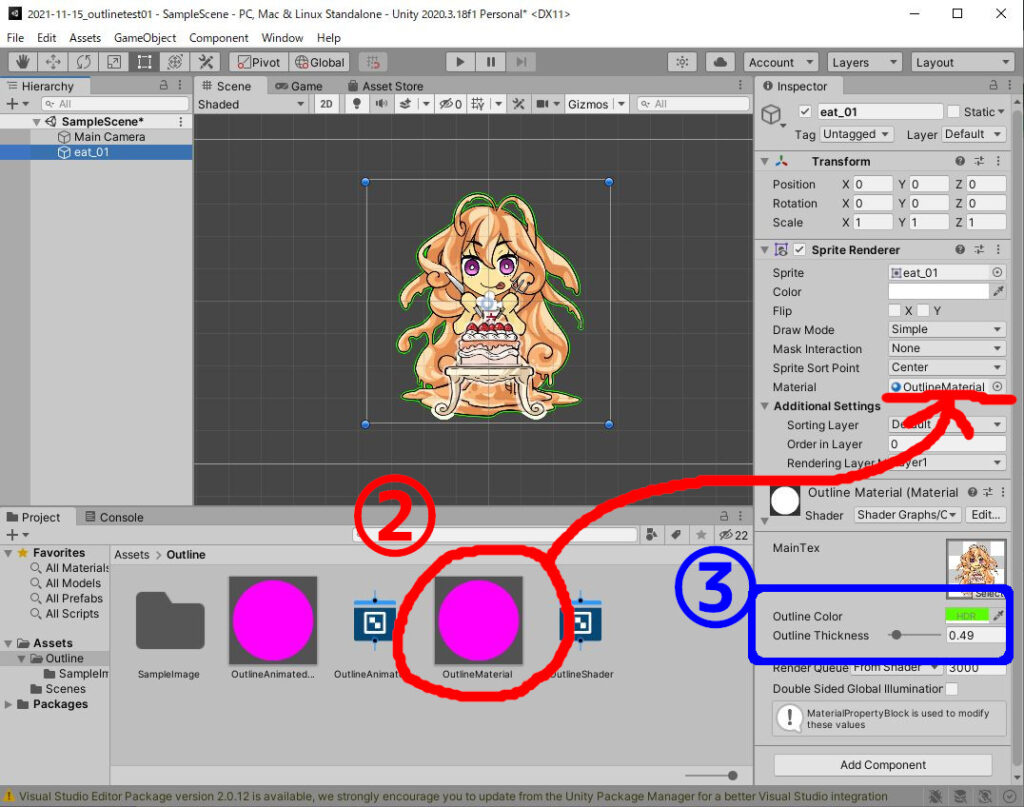Switch to the Game tab
The image size is (1024, 807).
pyautogui.click(x=298, y=86)
